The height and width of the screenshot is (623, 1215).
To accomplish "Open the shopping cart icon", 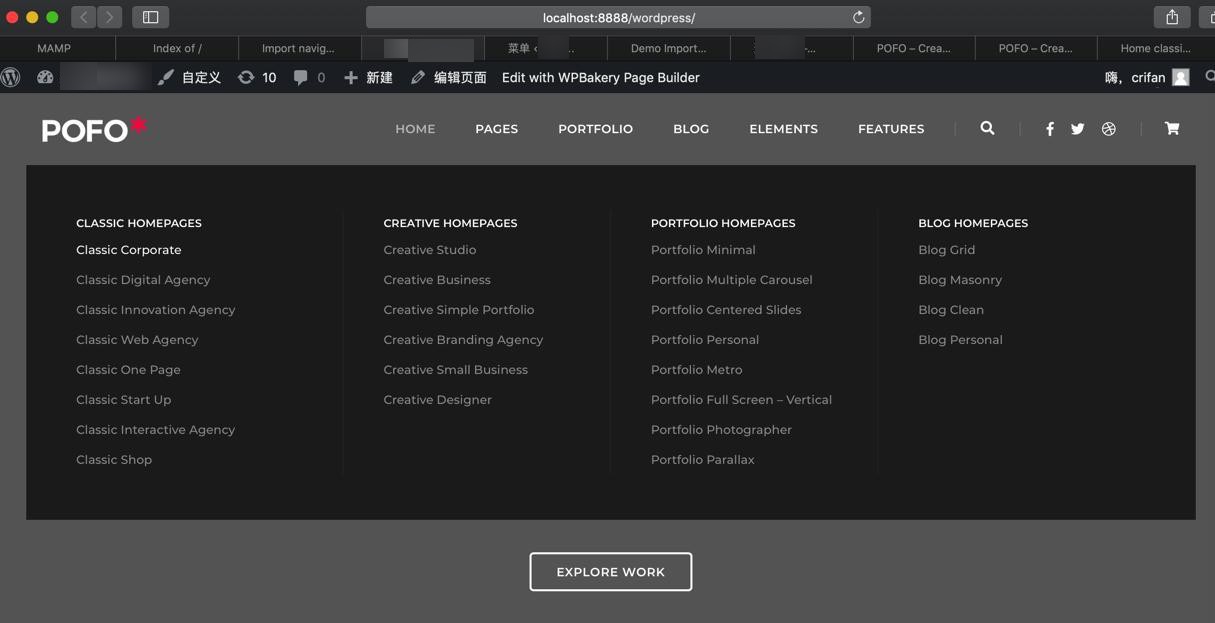I will pyautogui.click(x=1172, y=128).
